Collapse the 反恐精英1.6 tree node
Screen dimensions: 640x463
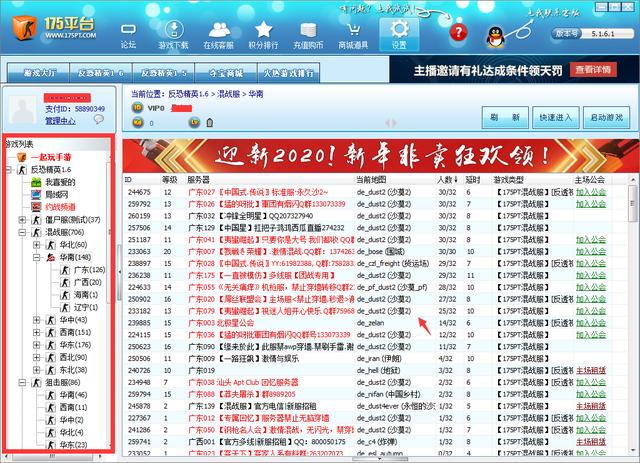9,169
